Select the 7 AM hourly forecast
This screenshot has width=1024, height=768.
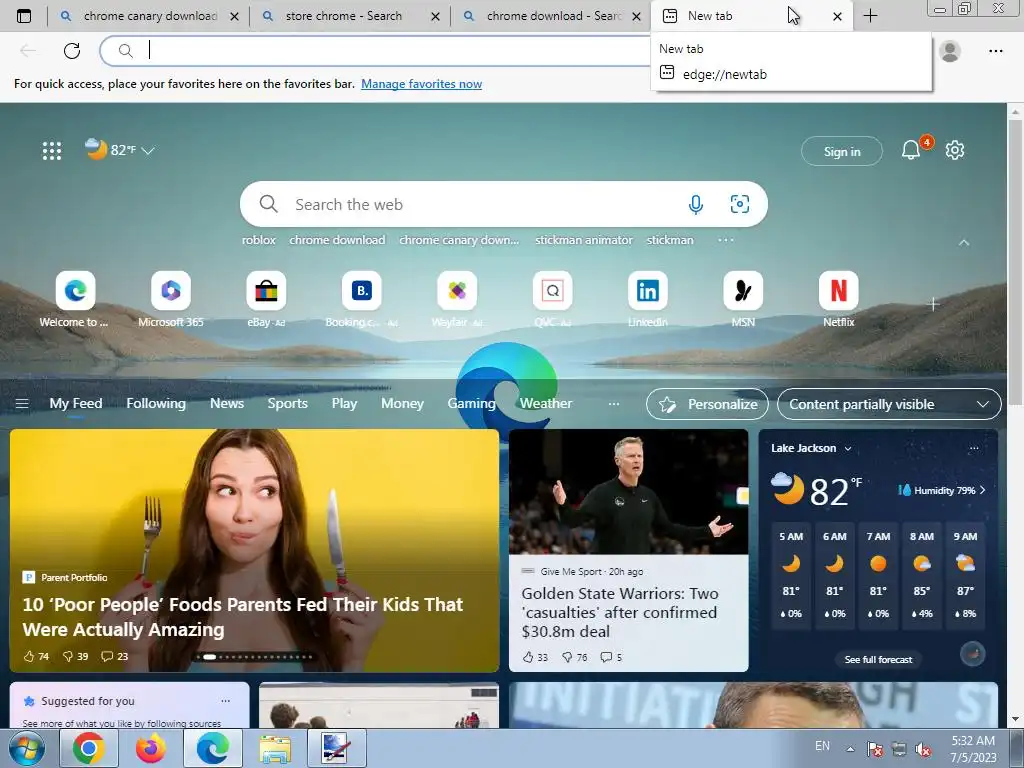click(x=878, y=575)
